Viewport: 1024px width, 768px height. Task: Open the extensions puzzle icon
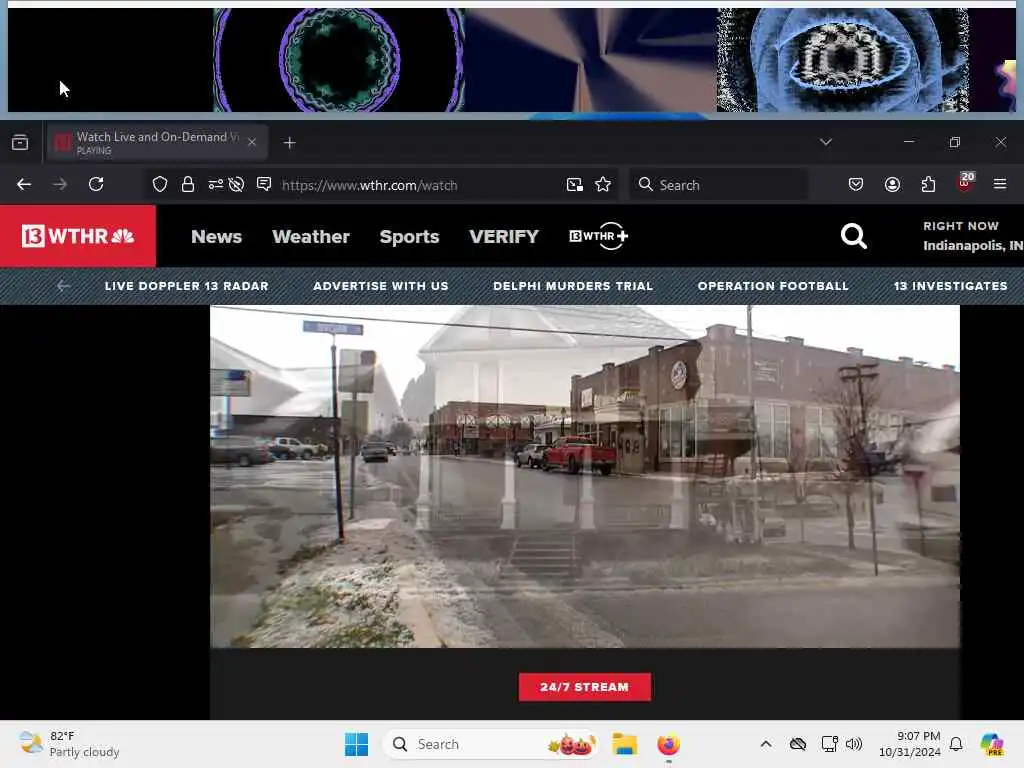928,185
